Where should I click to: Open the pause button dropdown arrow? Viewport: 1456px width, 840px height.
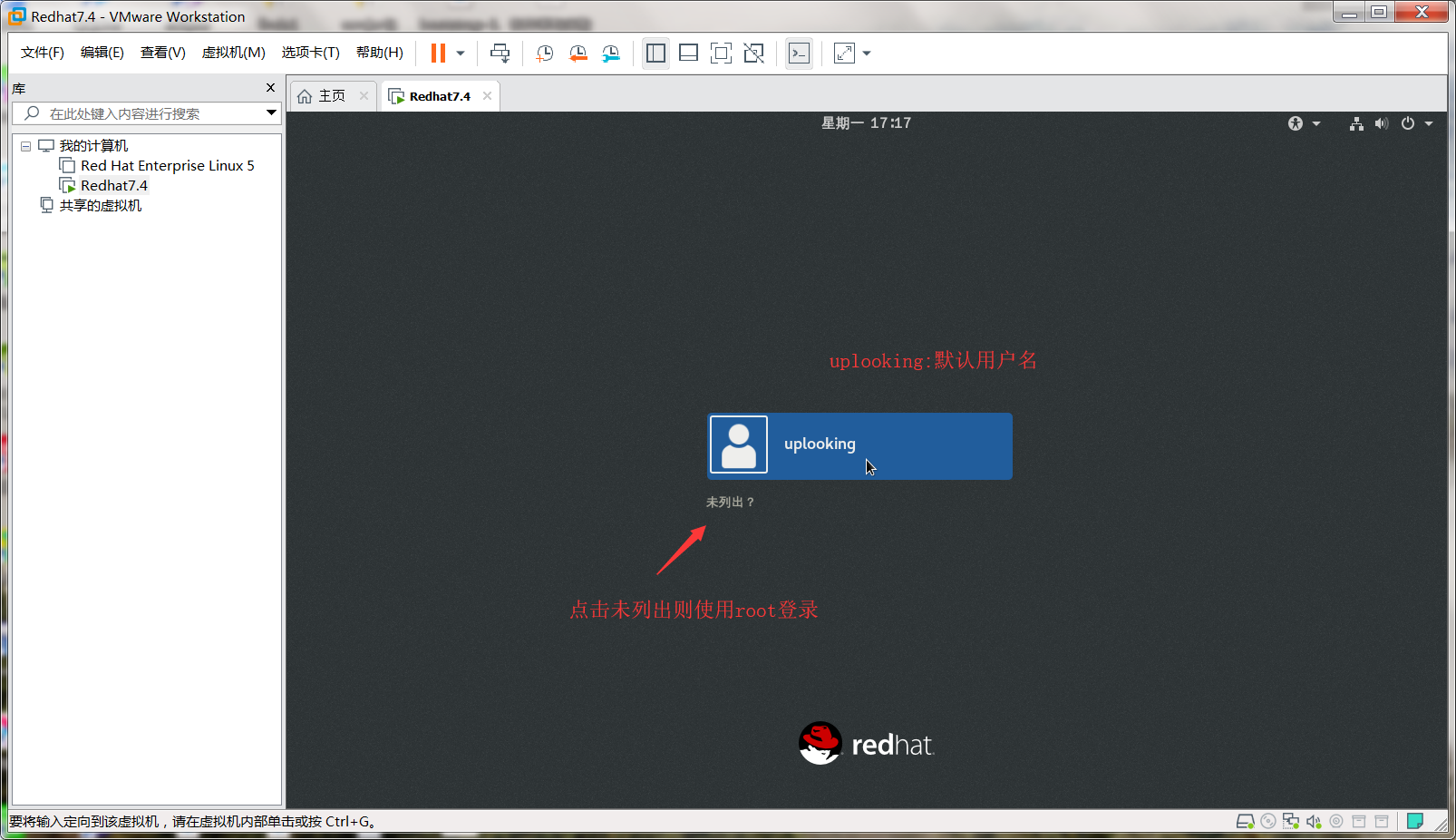pos(460,53)
